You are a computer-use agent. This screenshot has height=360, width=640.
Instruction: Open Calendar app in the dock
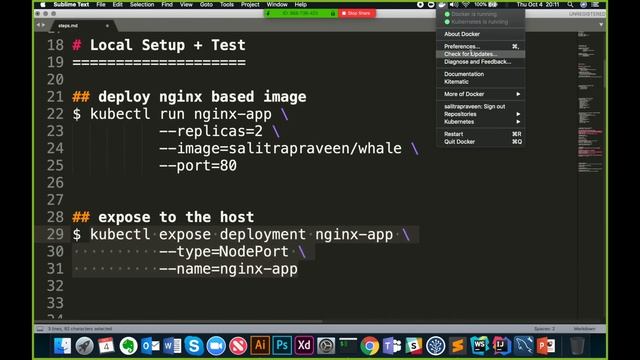tap(106, 346)
